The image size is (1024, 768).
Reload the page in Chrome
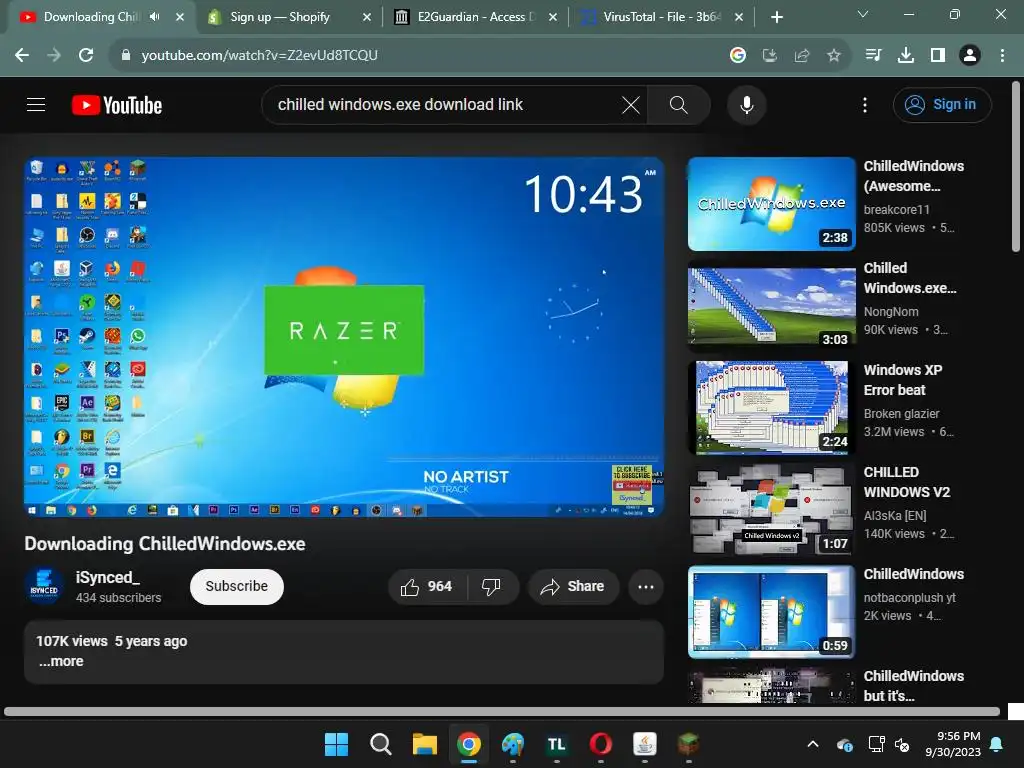tap(86, 56)
